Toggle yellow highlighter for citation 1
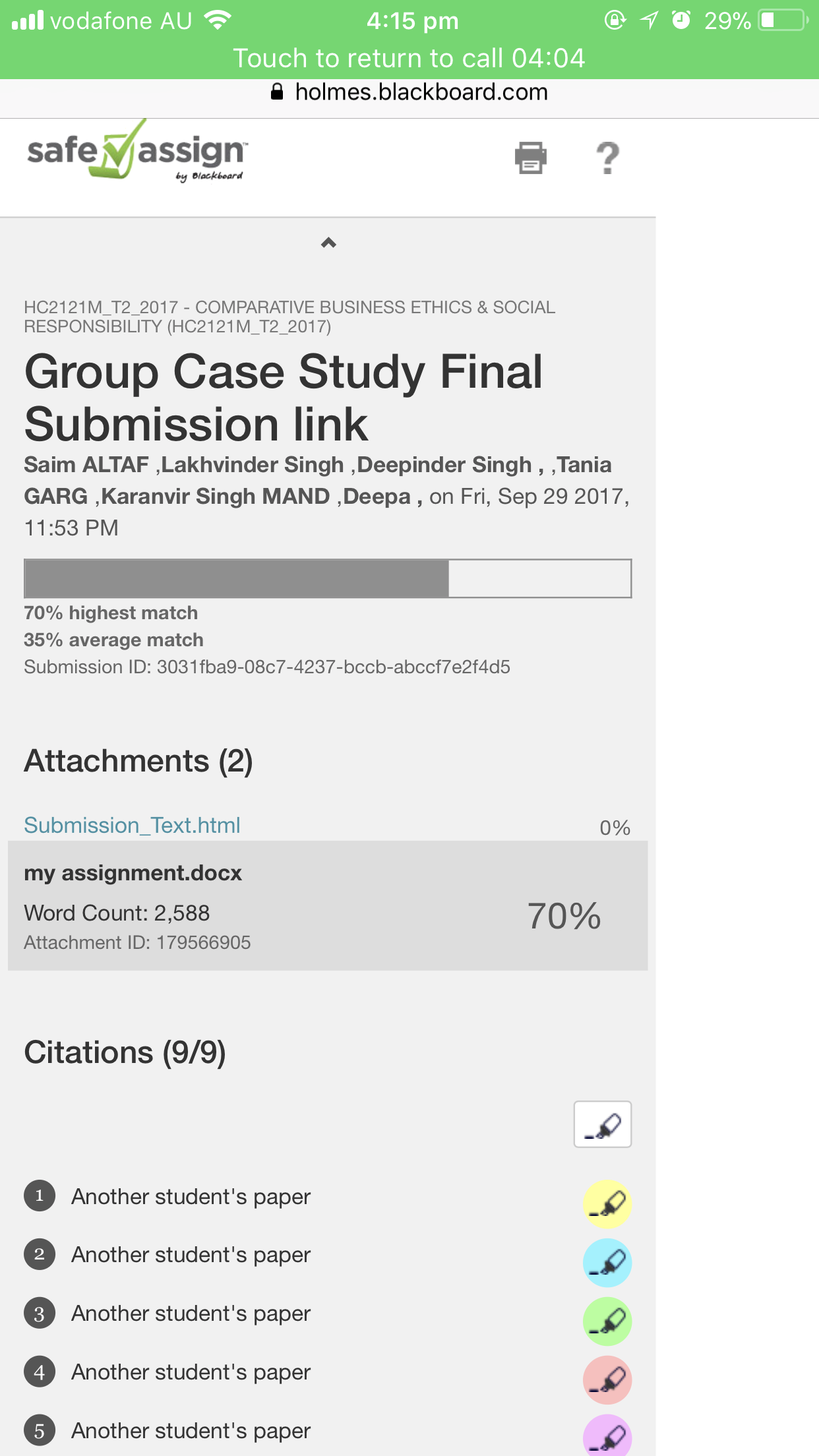The width and height of the screenshot is (819, 1456). 607,1204
